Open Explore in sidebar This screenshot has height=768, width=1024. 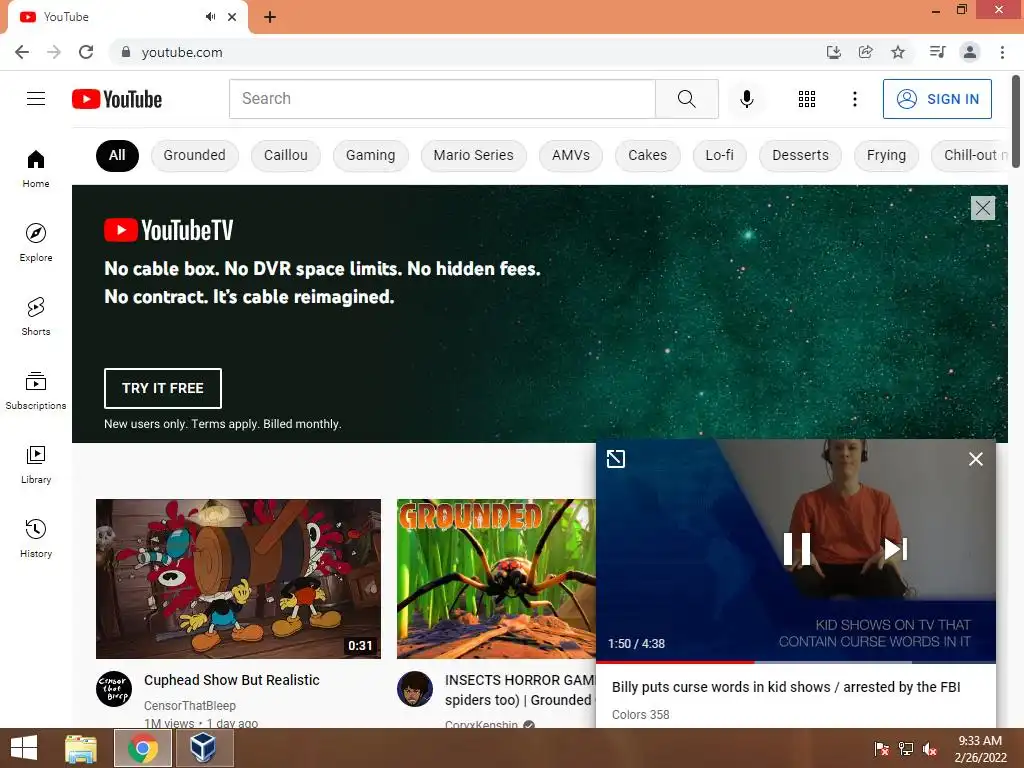(x=36, y=242)
